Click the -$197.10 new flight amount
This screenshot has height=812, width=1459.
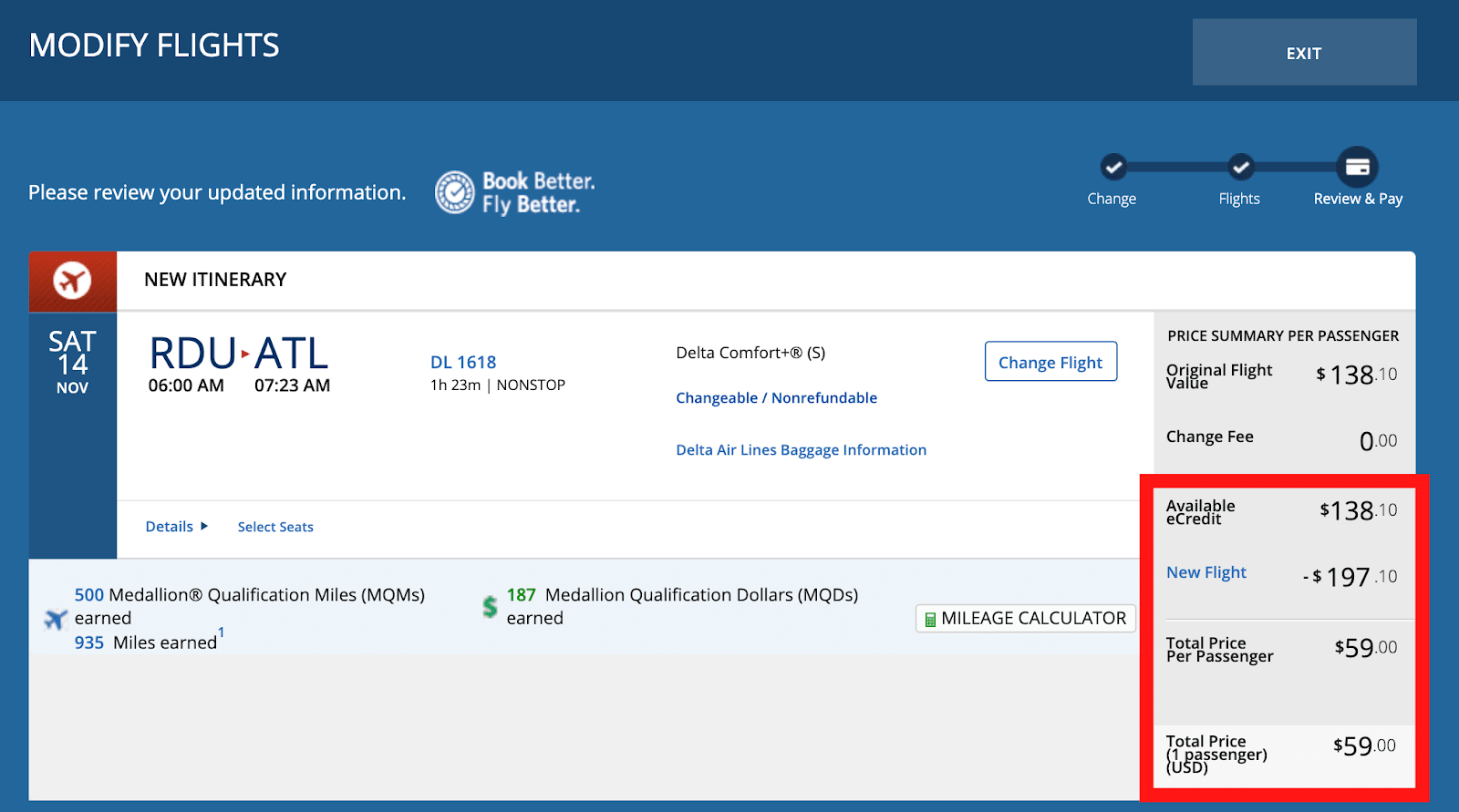pyautogui.click(x=1350, y=577)
